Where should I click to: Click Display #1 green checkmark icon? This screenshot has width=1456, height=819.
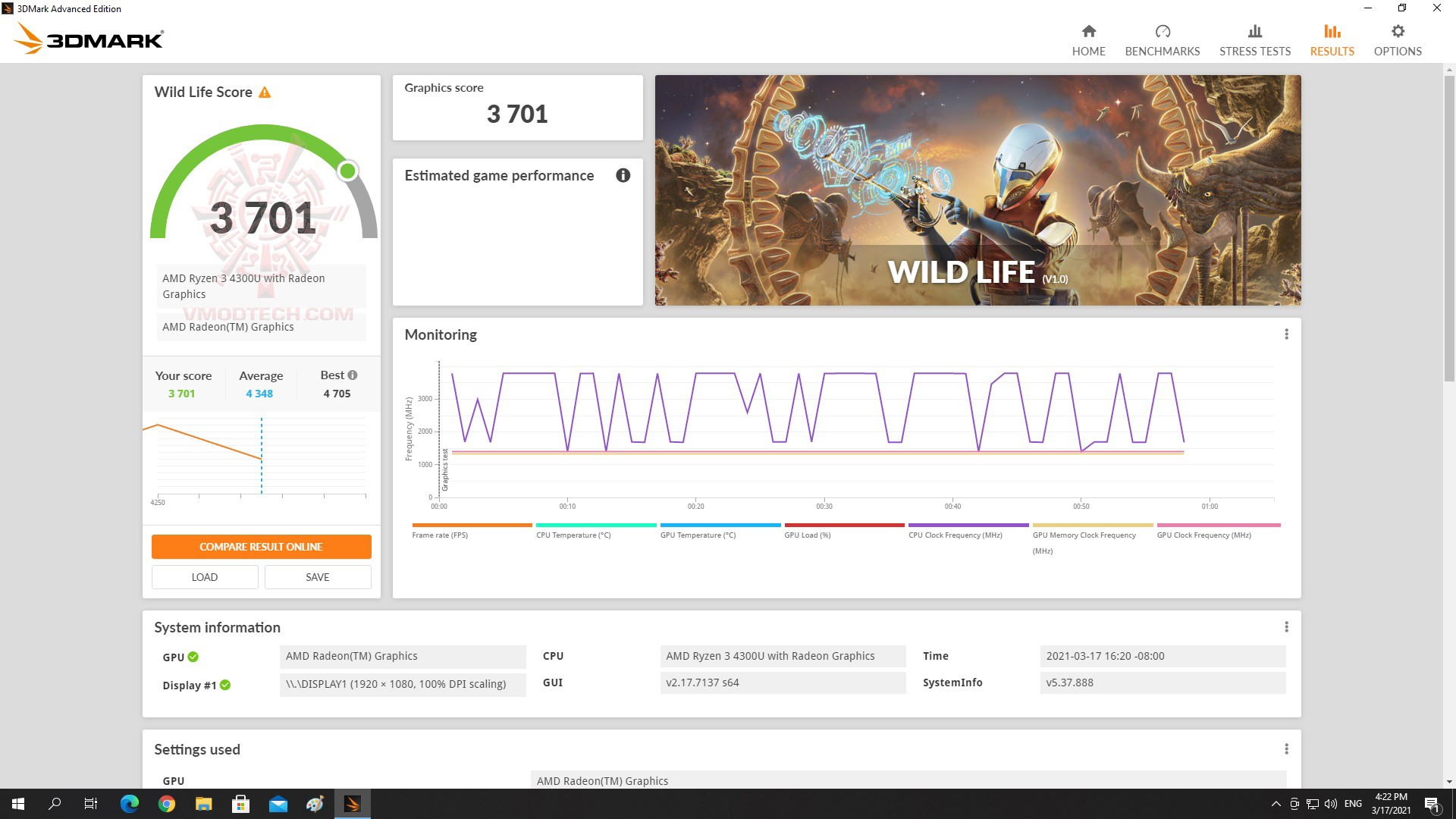point(225,685)
